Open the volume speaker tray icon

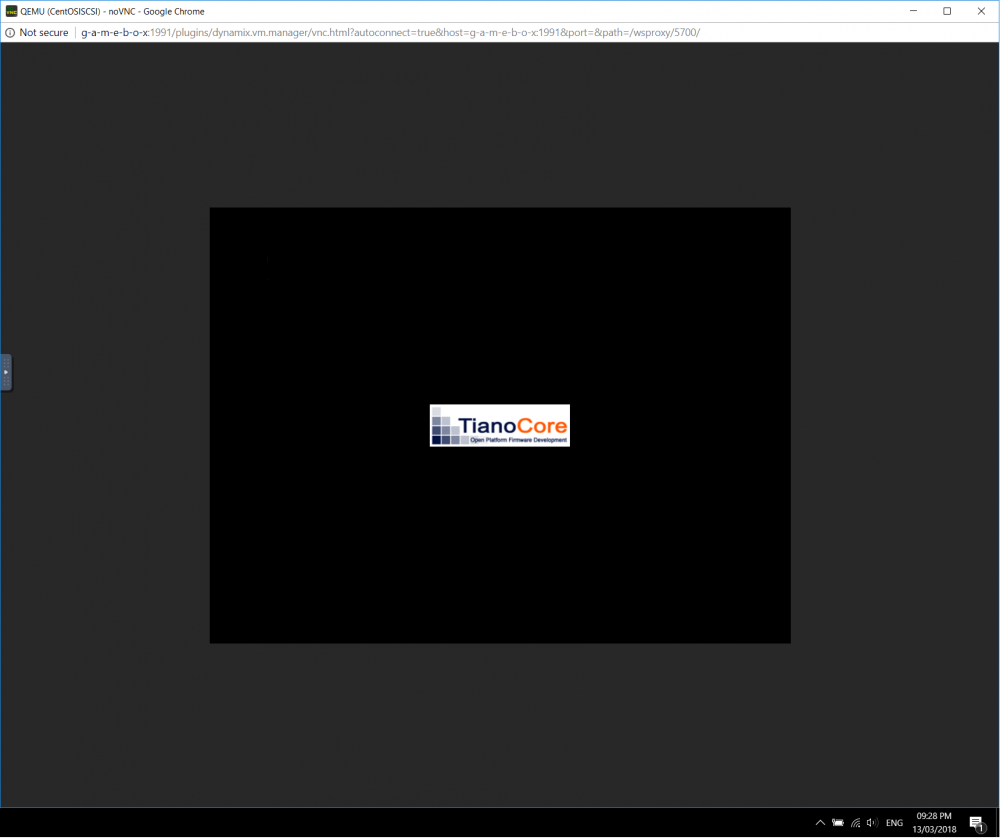872,823
